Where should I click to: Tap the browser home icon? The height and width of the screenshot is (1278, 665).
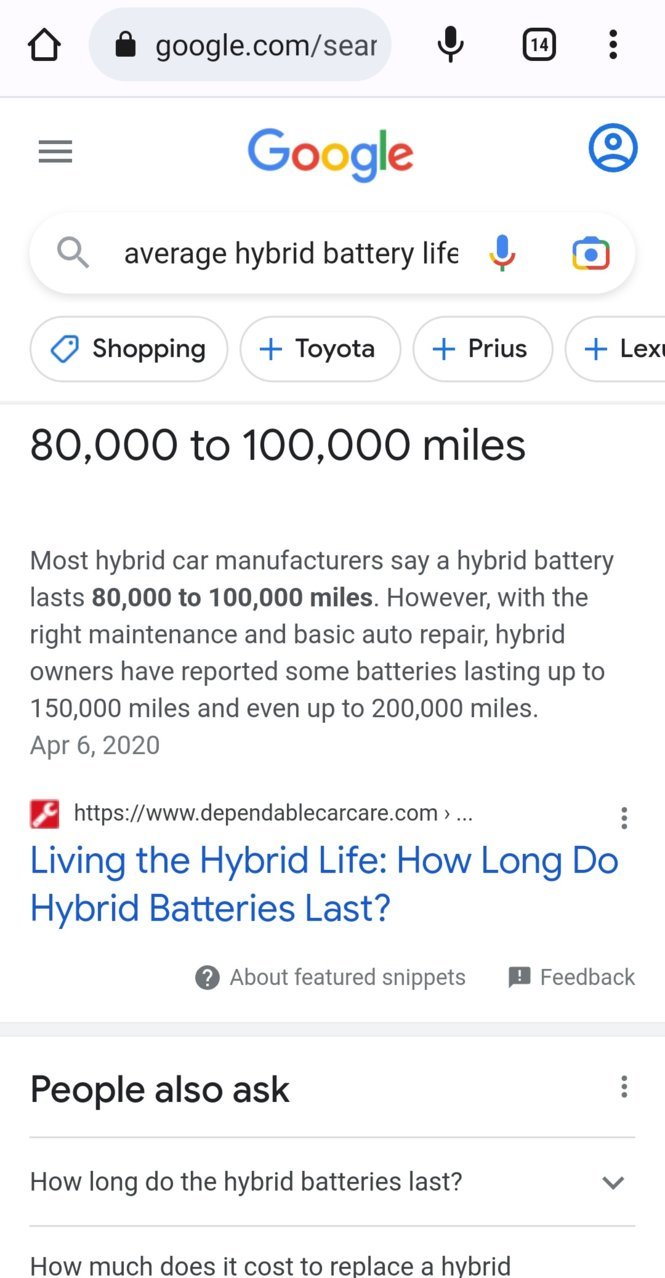(x=44, y=45)
